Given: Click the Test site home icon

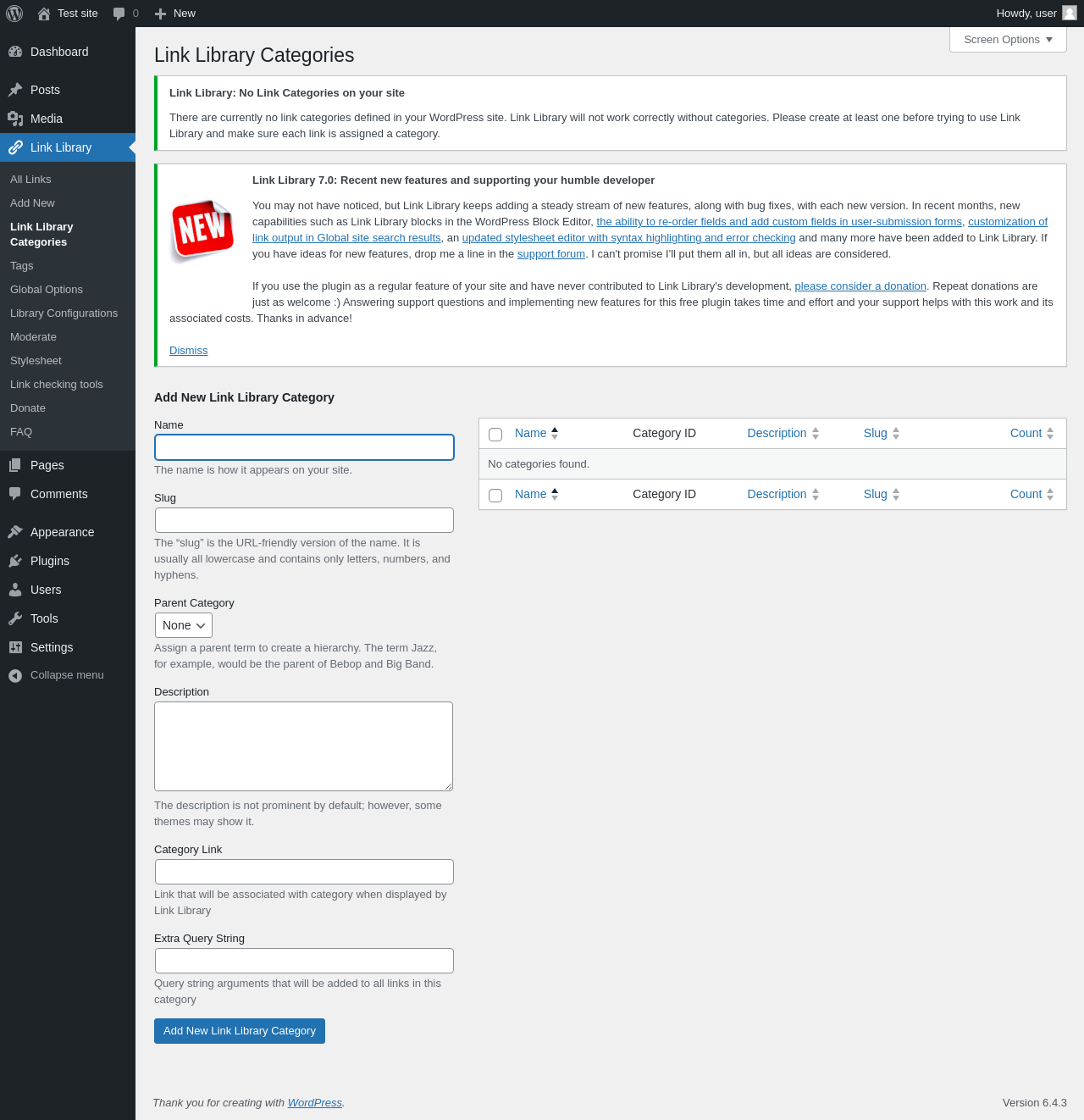Looking at the screenshot, I should coord(44,14).
